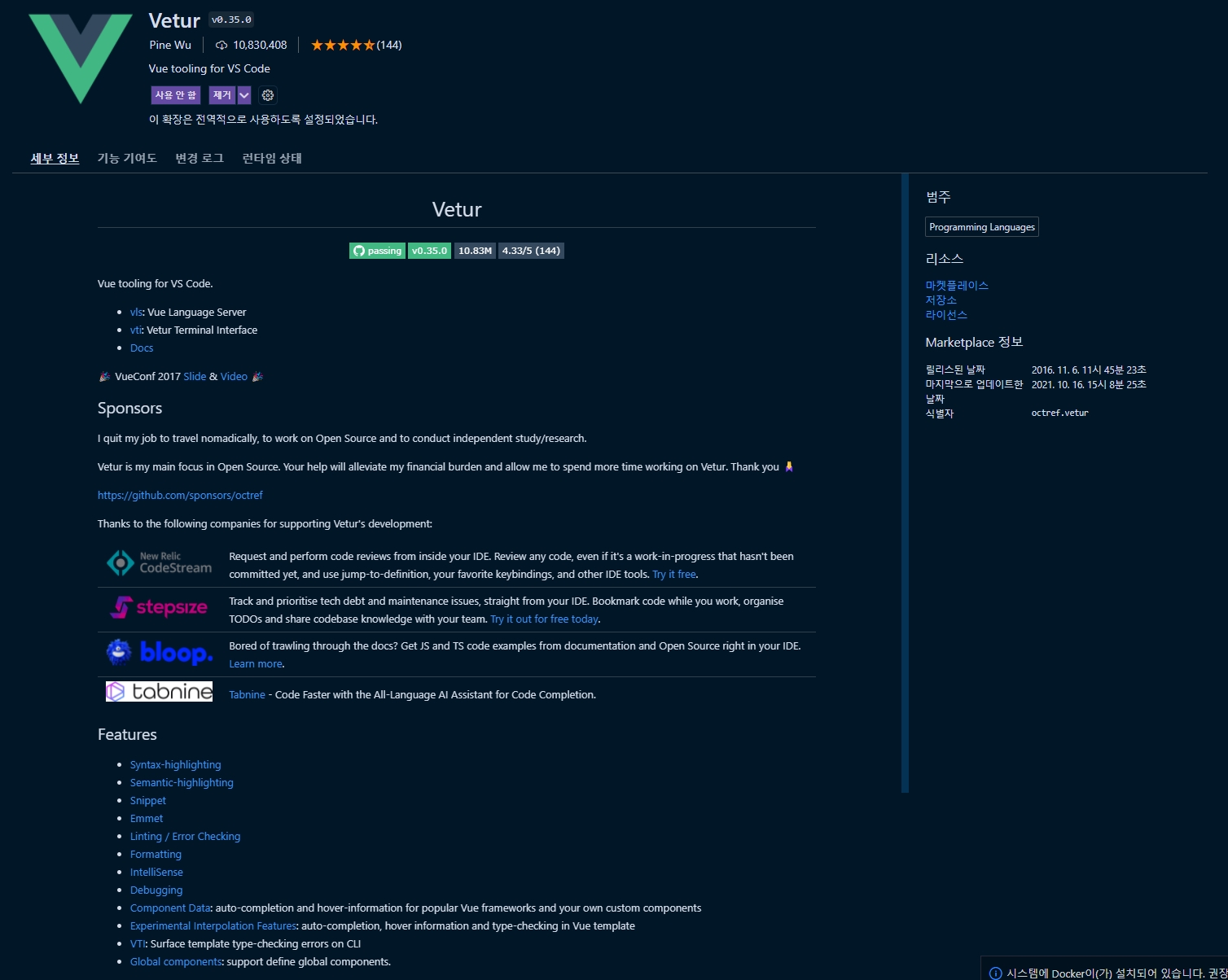
Task: Click the vertical page scrollbar
Action: (x=905, y=480)
